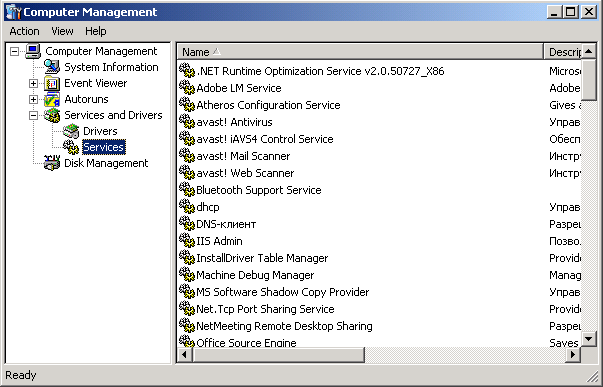
Task: Click gear icon beside IIS Admin service
Action: 187,241
